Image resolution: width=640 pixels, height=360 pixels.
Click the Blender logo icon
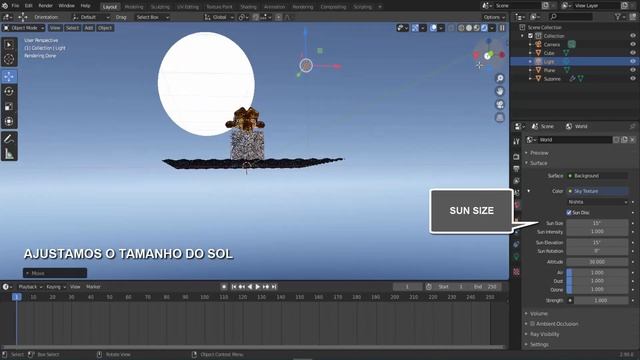(4, 6)
